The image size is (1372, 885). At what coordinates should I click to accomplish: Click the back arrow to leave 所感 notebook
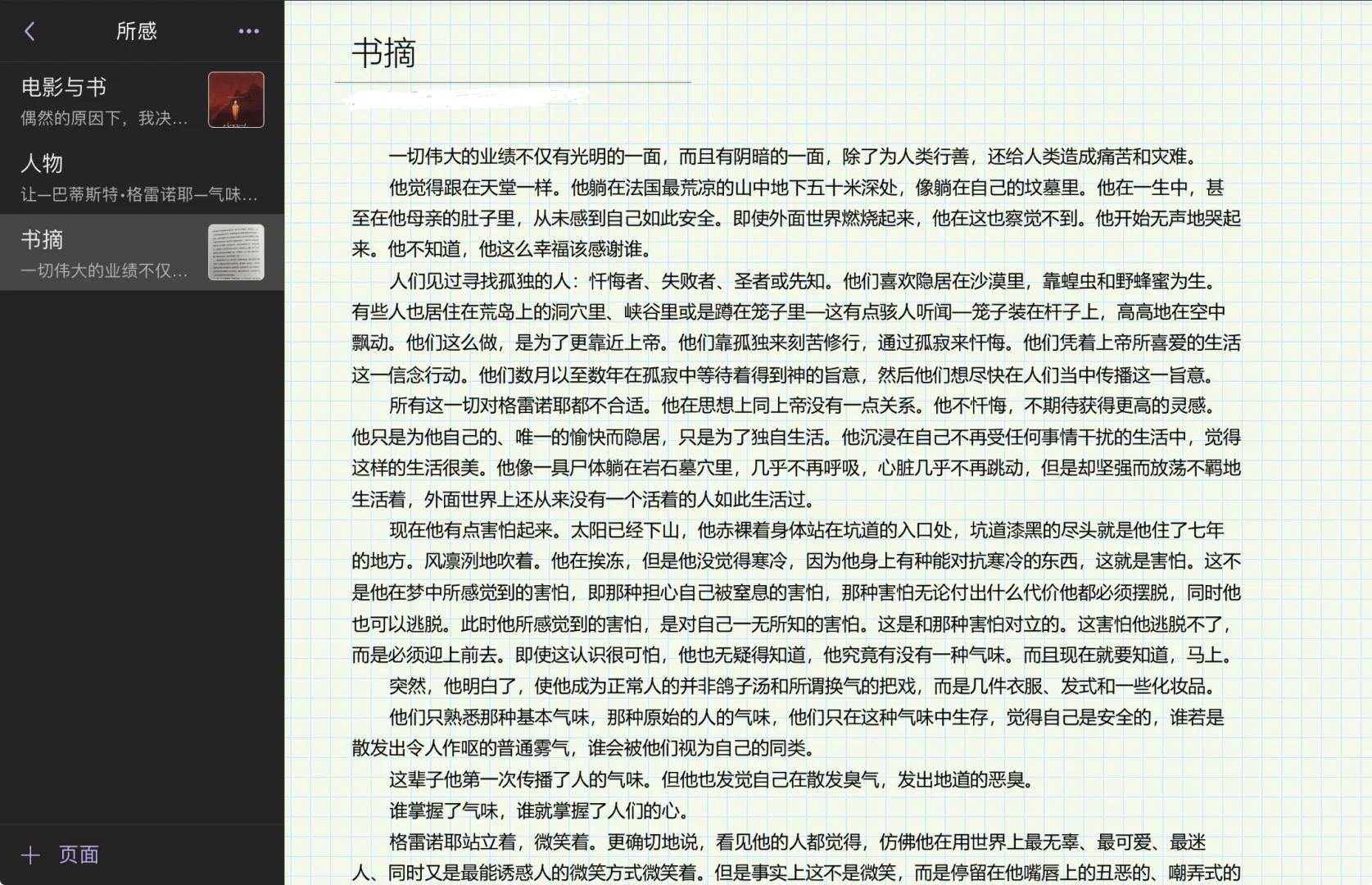tap(29, 30)
